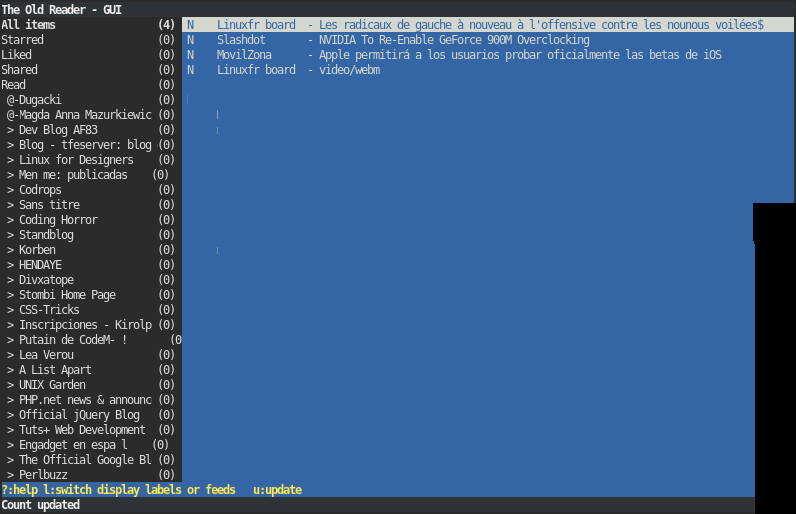Select the PHP.net news & announc feed
The image size is (796, 514).
click(90, 400)
